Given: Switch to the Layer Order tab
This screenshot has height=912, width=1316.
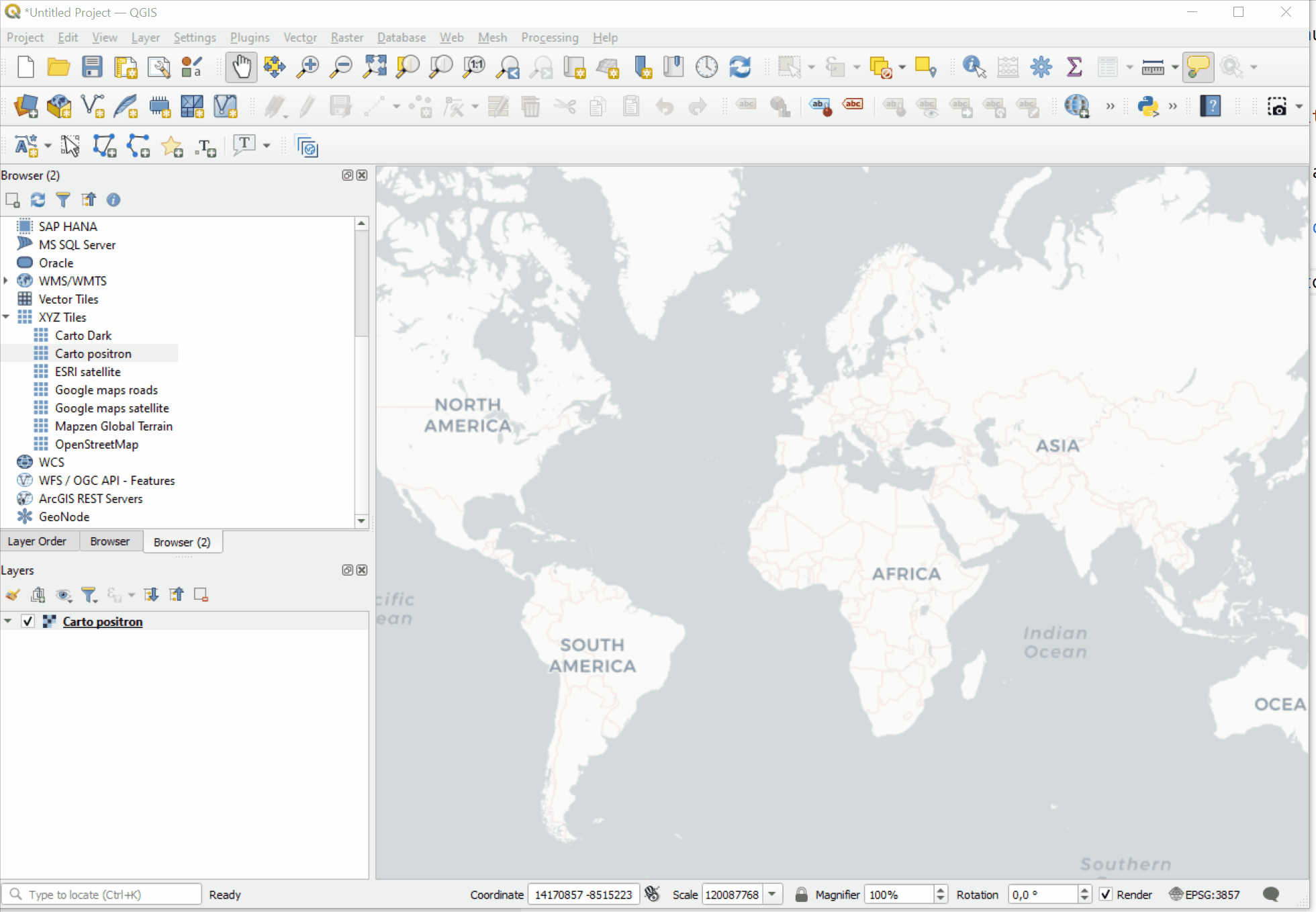Looking at the screenshot, I should click(37, 541).
